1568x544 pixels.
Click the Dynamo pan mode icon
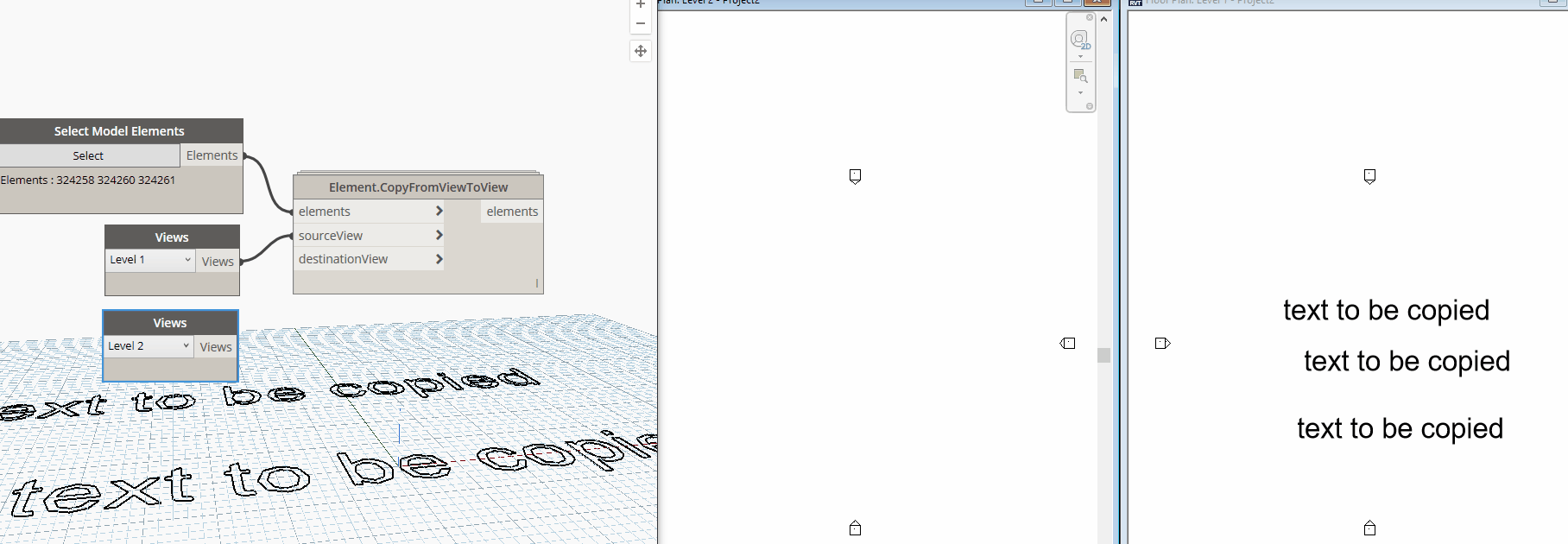tap(641, 51)
